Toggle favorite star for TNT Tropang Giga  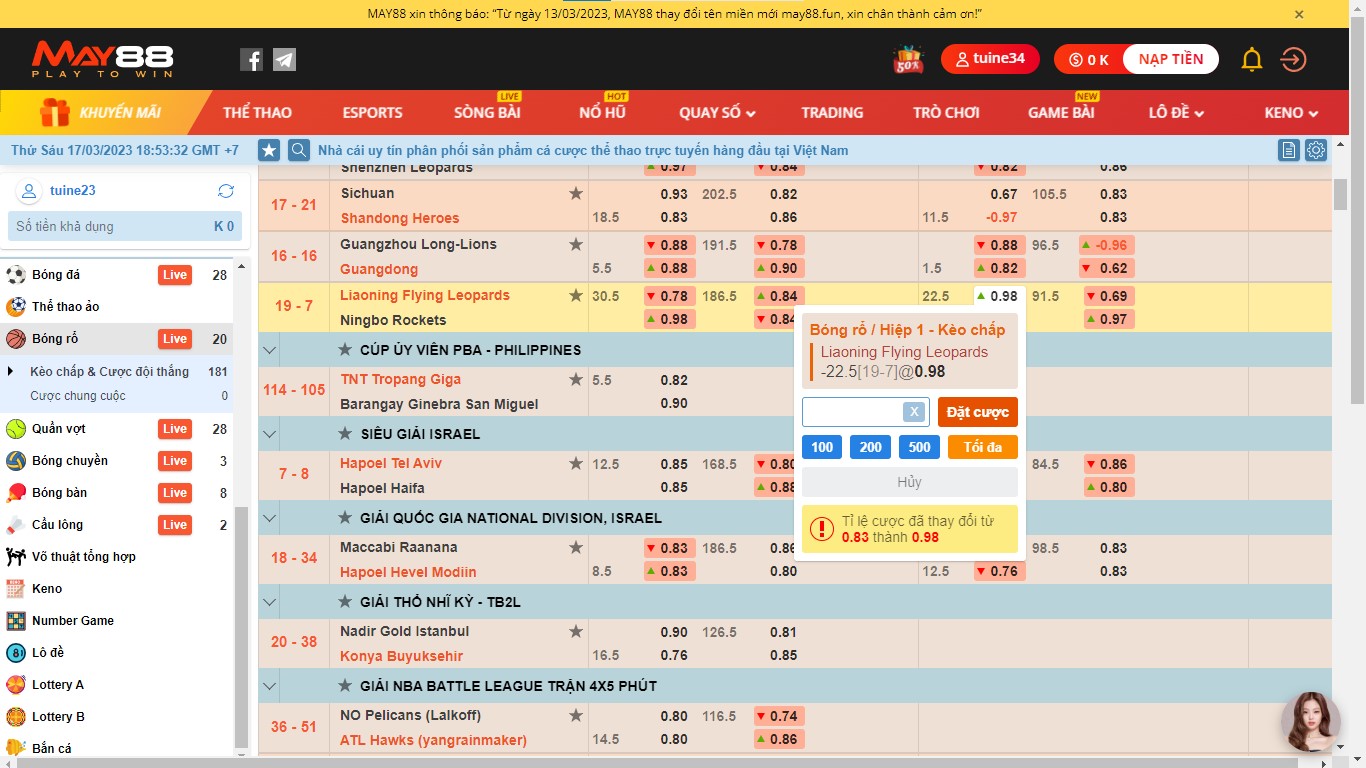point(575,379)
